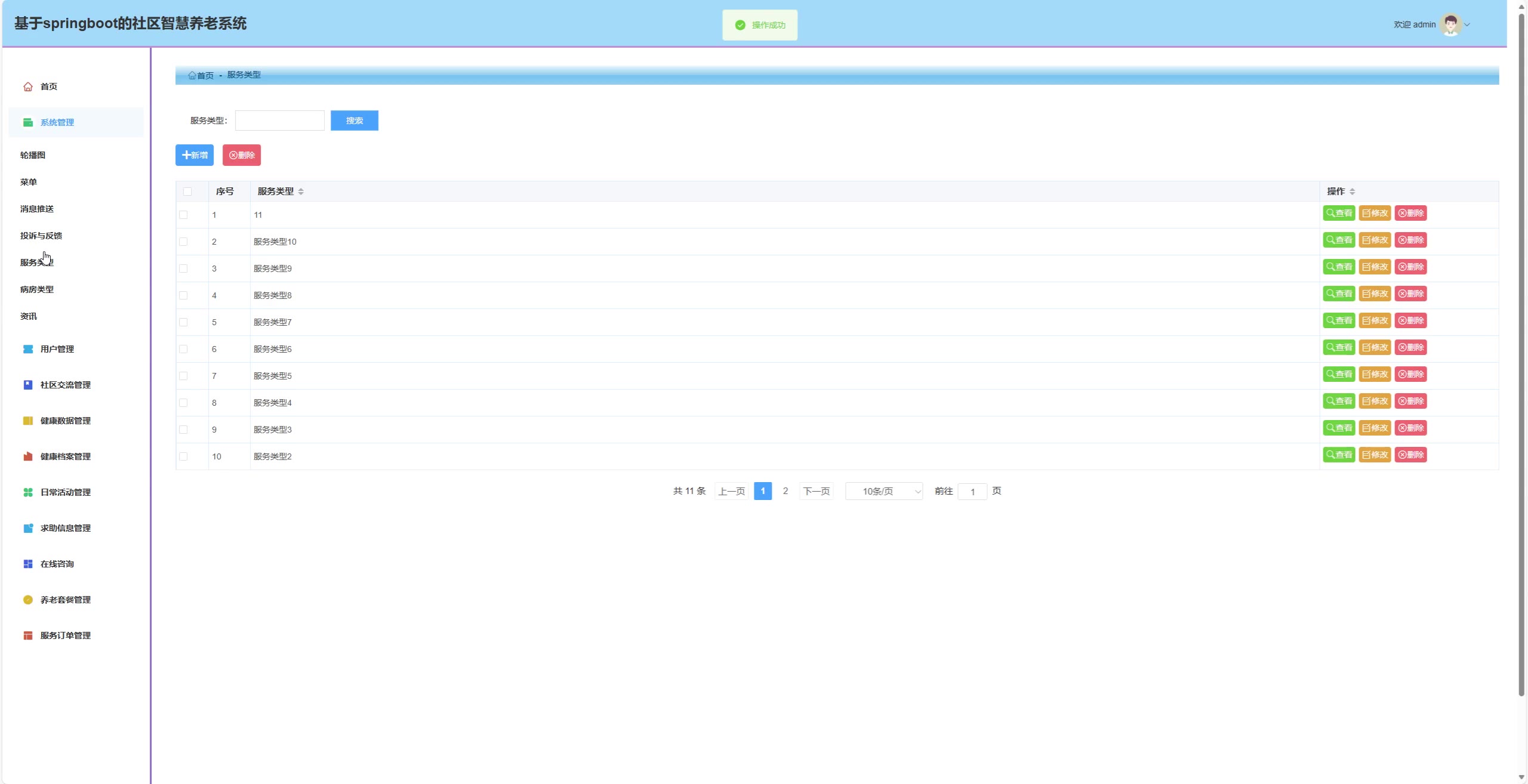Click the admin avatar picture
The image size is (1528, 784).
tap(1450, 24)
